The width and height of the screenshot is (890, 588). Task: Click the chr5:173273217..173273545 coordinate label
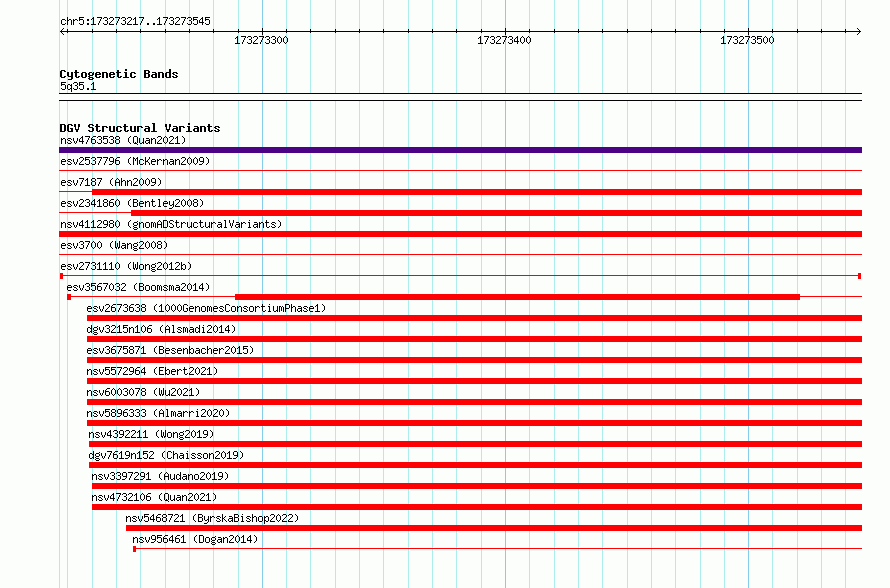(x=135, y=21)
